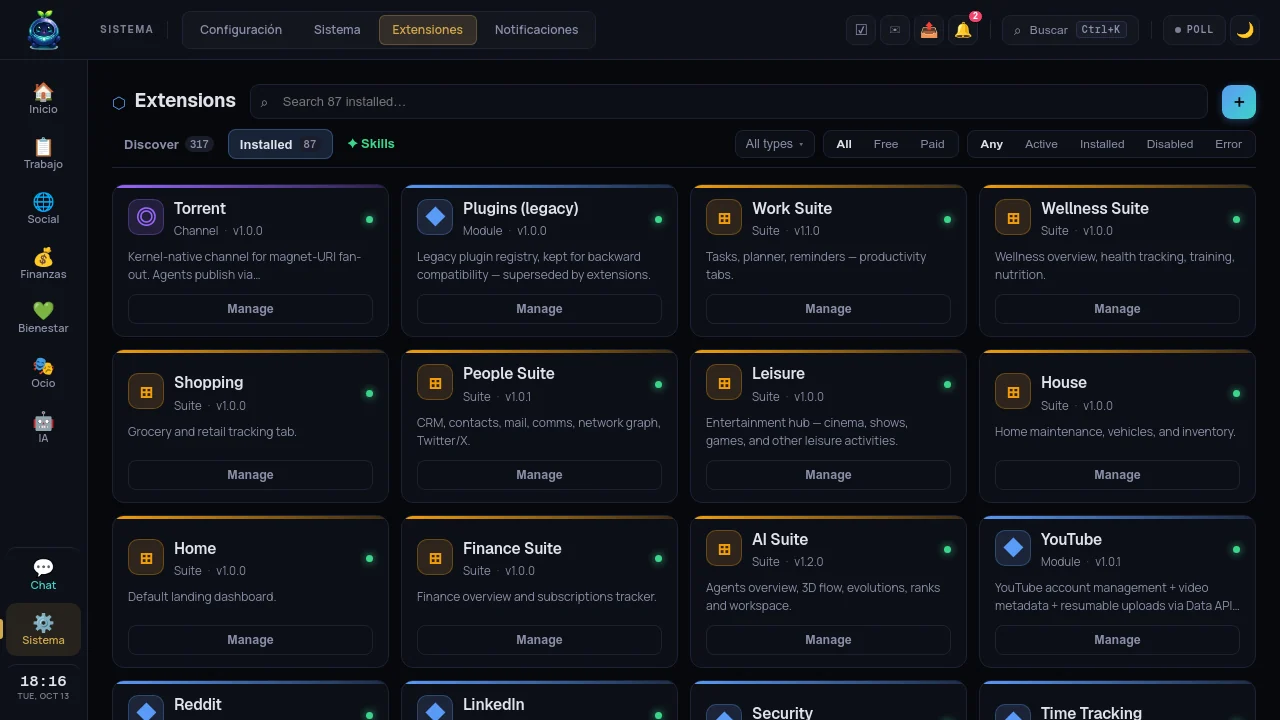
Task: Select Bienestar green heart icon
Action: pos(43,317)
